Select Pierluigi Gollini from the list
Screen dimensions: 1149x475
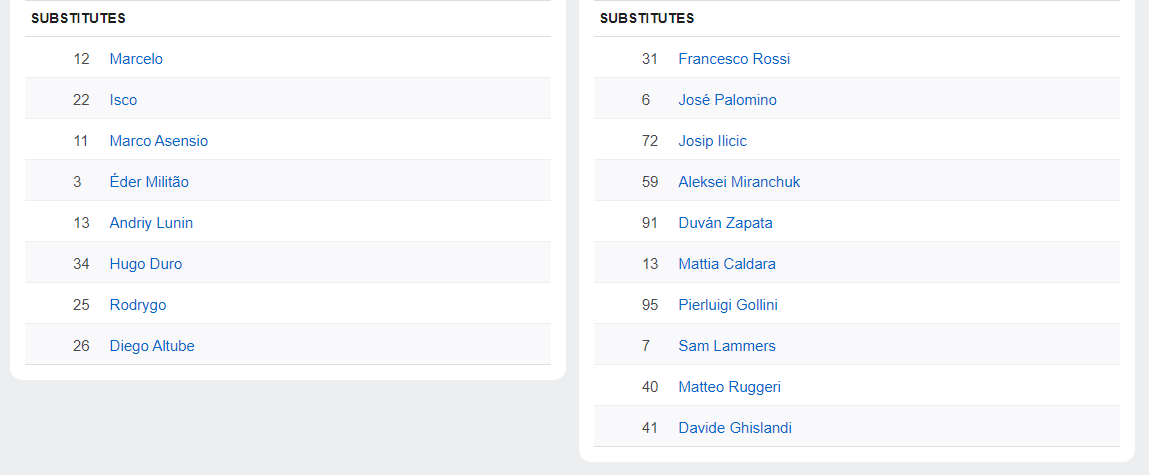(728, 305)
